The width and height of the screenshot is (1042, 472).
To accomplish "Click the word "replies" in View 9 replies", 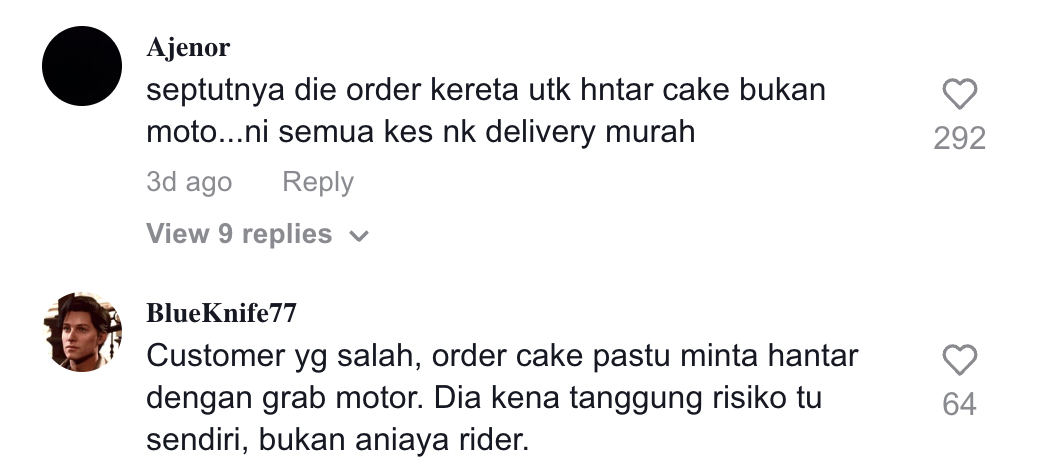I will (x=287, y=235).
